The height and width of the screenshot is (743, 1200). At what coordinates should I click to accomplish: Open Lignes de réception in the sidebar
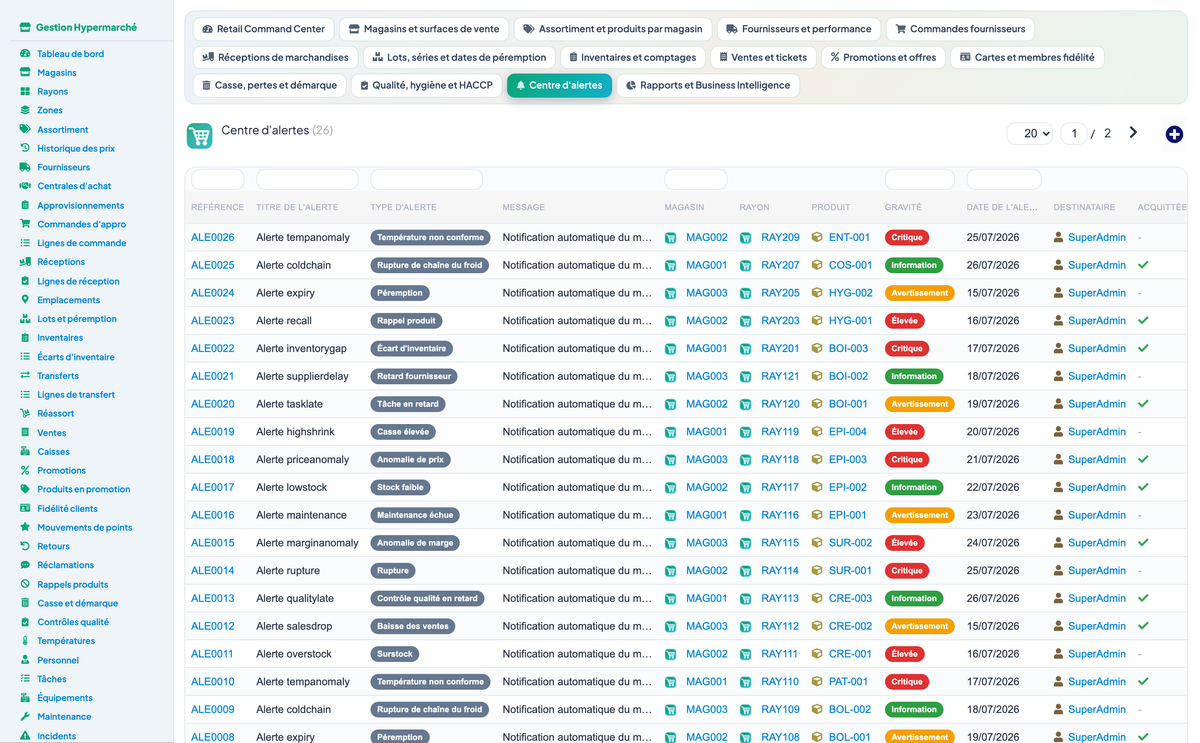78,281
